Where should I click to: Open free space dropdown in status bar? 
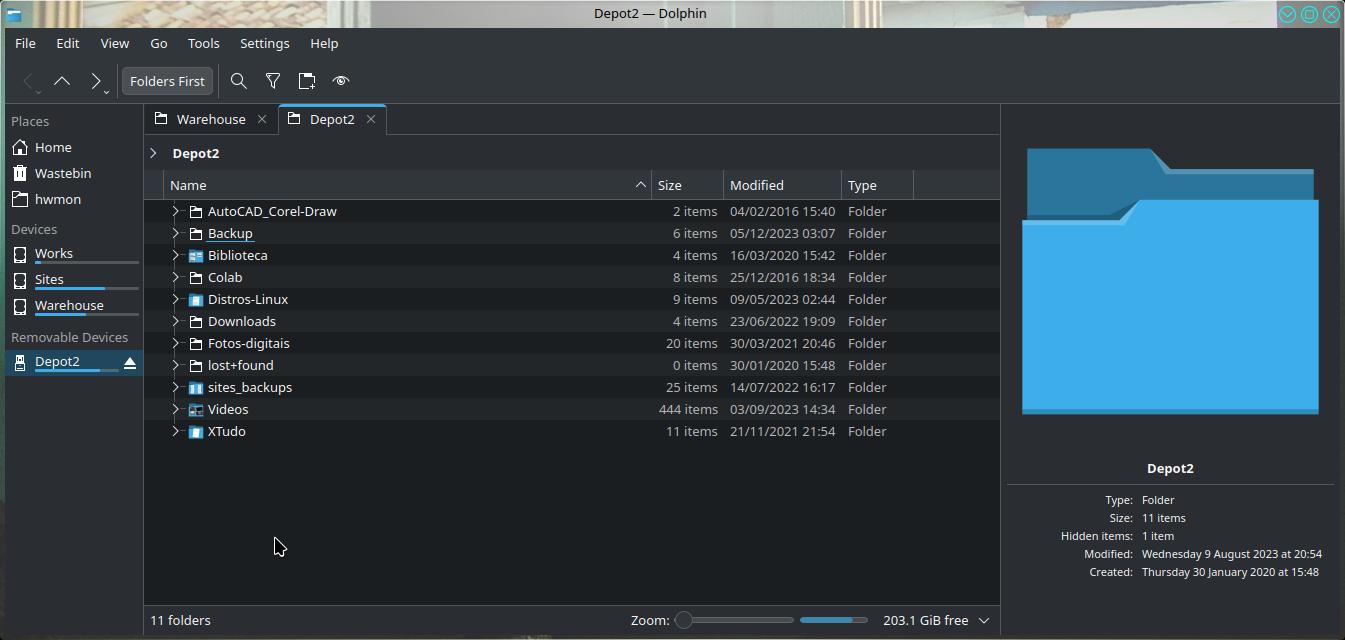[983, 620]
